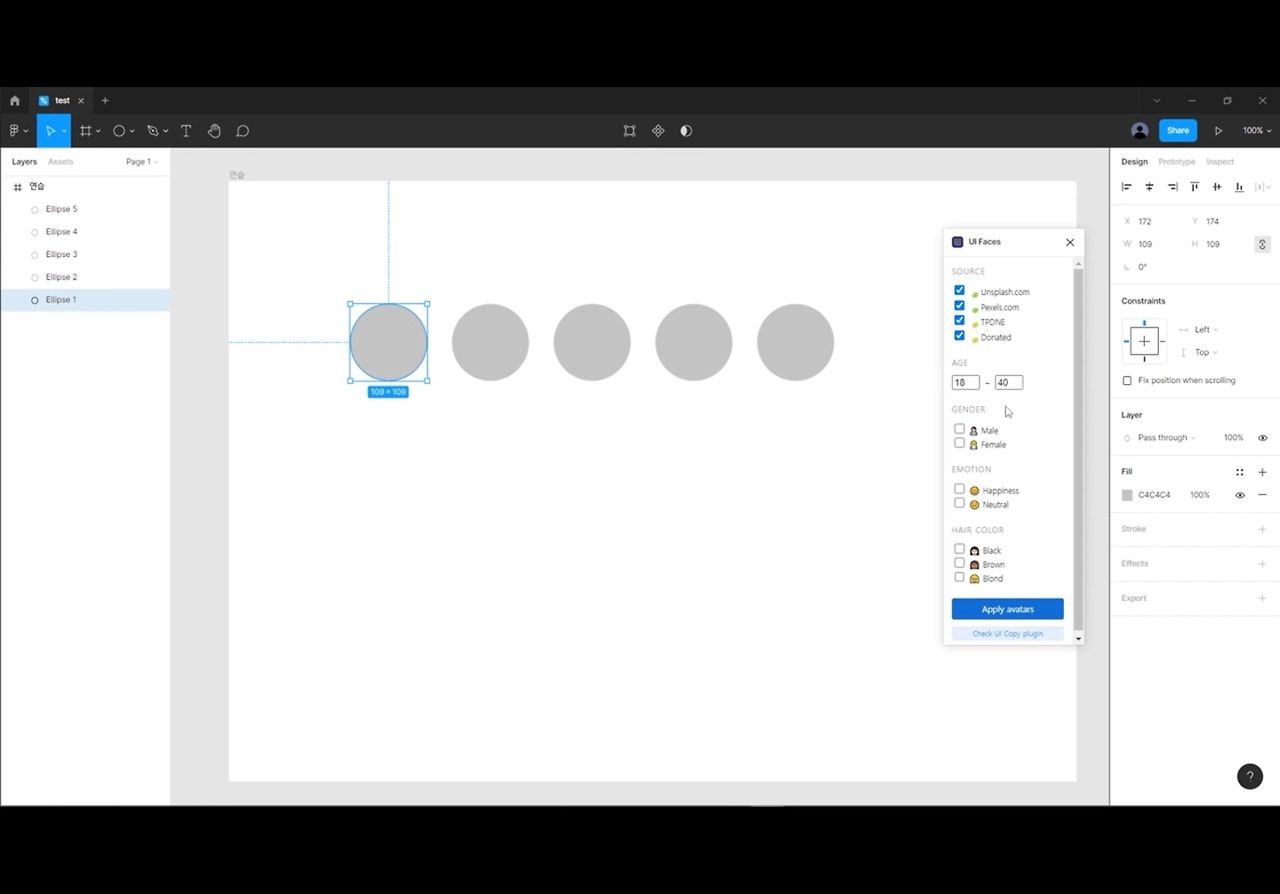Click the Use as mask icon
The height and width of the screenshot is (894, 1280).
(686, 131)
